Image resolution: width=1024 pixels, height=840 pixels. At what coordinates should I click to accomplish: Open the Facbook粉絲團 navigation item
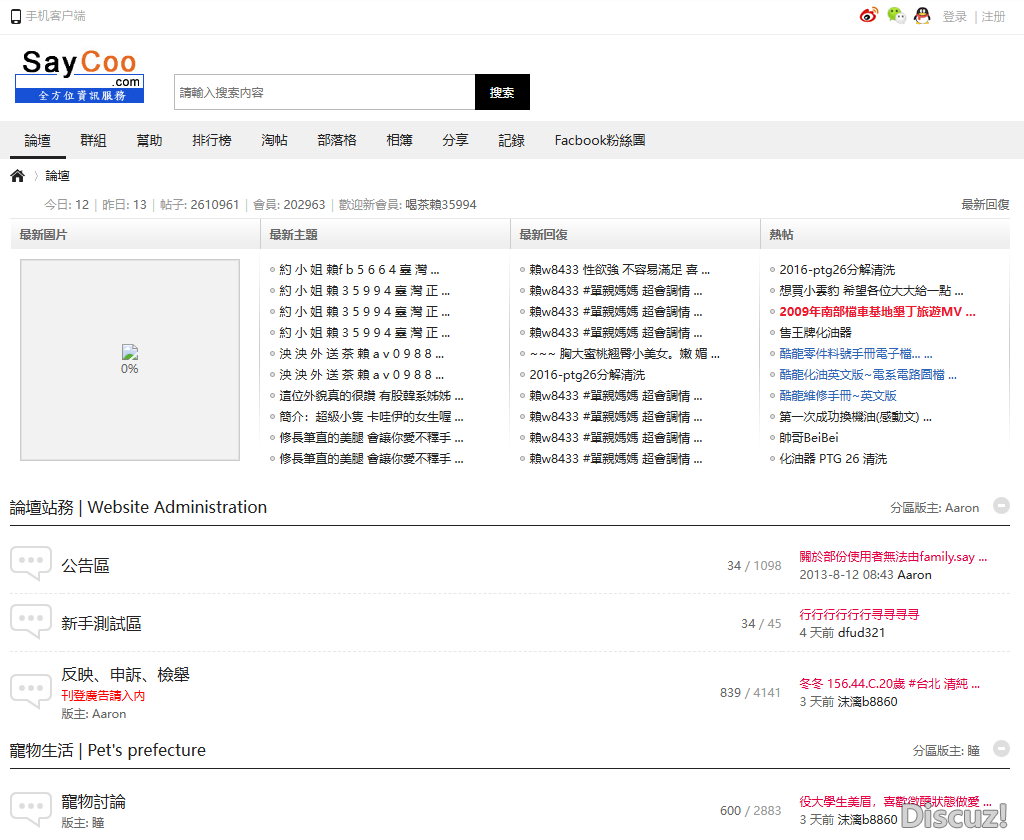600,140
